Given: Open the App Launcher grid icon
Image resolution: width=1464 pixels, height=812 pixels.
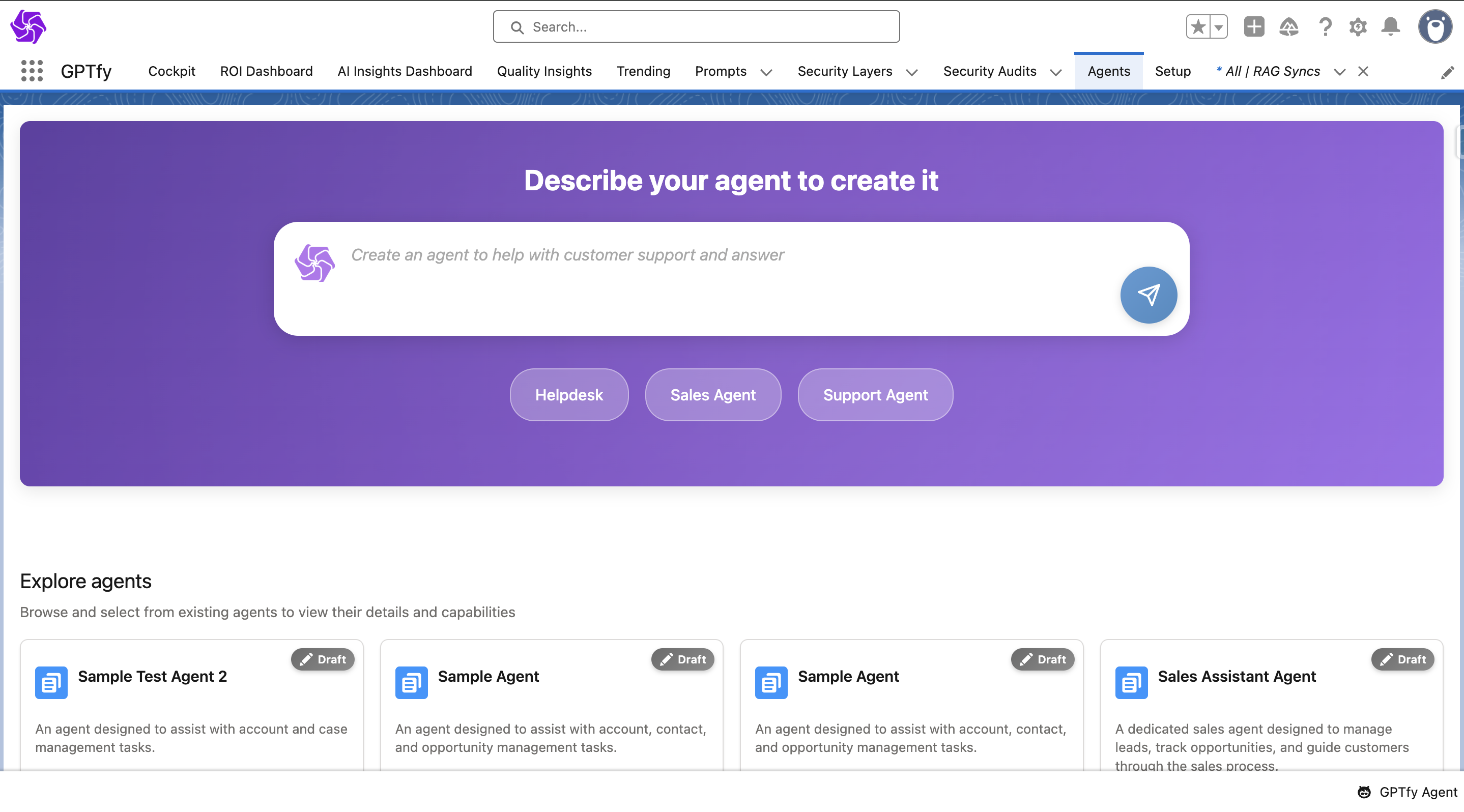Looking at the screenshot, I should pyautogui.click(x=32, y=71).
